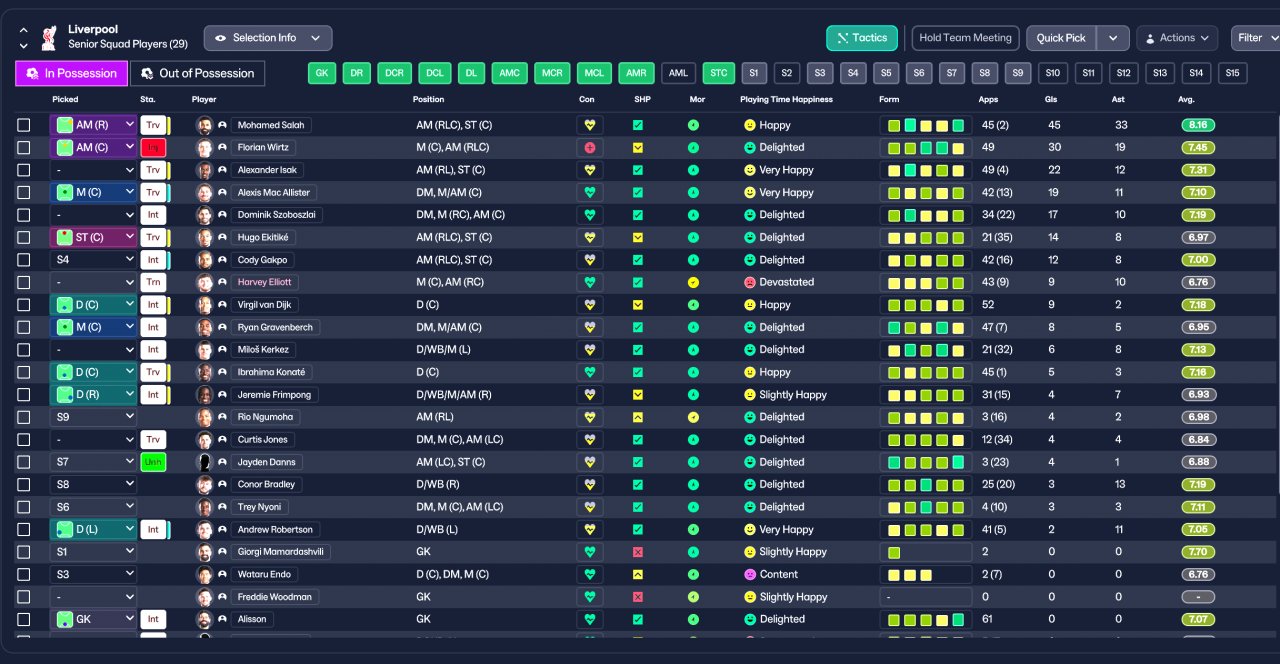Click Mohamed Salah's face portrait
1280x664 pixels.
(x=204, y=125)
